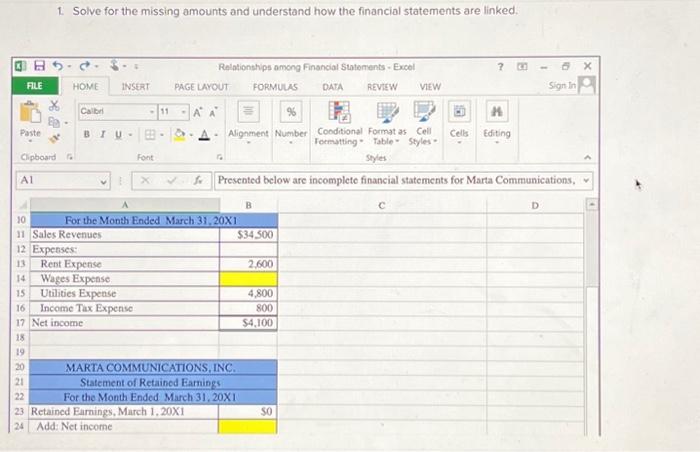Screen dimensions: 700x452
Task: Open the Editing group binoculars
Action: 496,121
